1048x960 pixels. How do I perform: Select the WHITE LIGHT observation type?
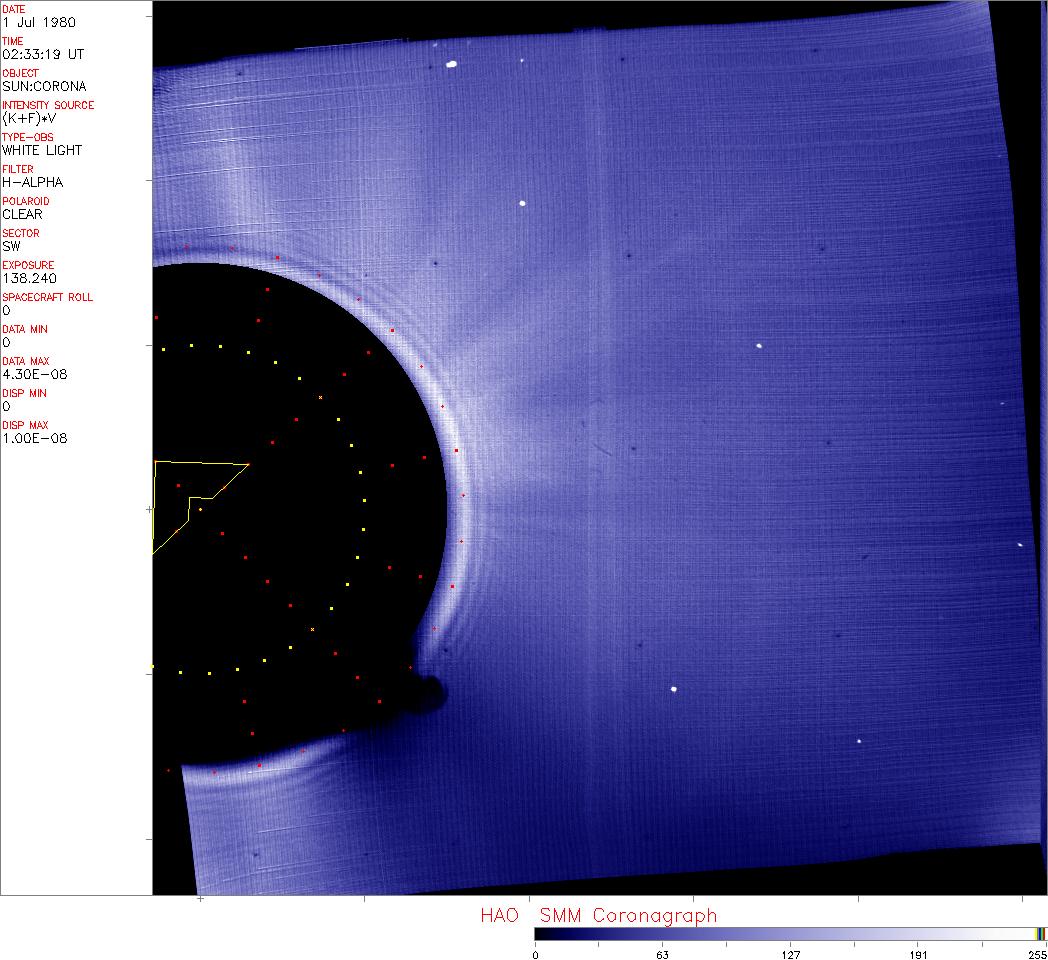click(42, 150)
